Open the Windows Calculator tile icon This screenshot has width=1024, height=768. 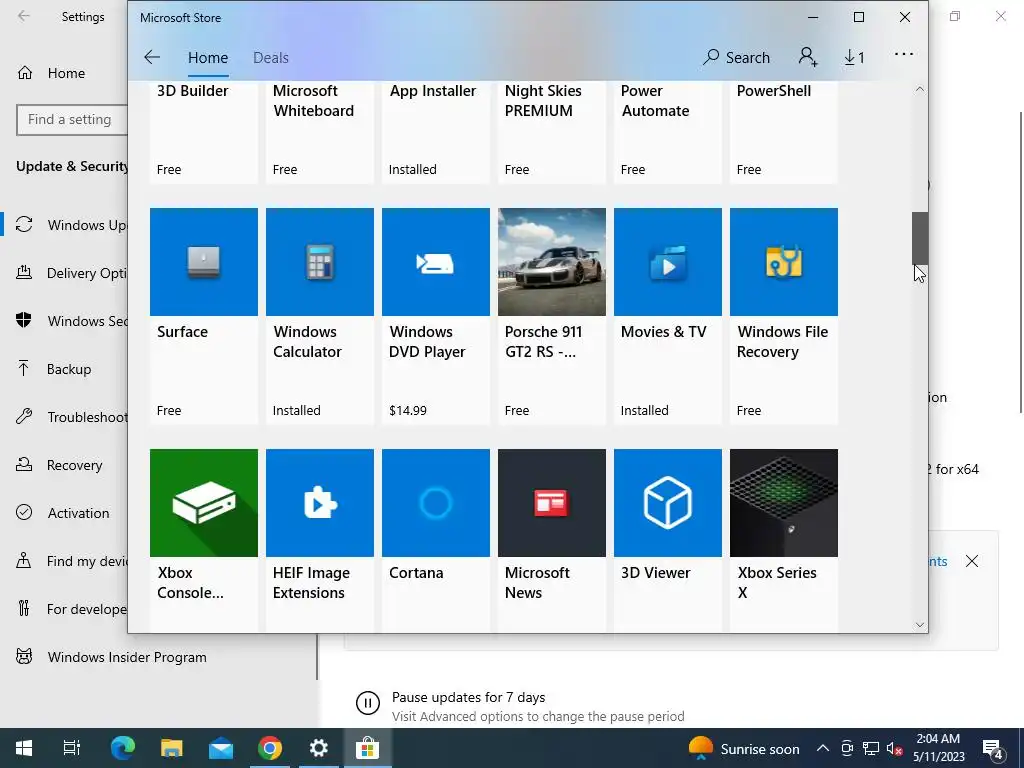pyautogui.click(x=320, y=262)
